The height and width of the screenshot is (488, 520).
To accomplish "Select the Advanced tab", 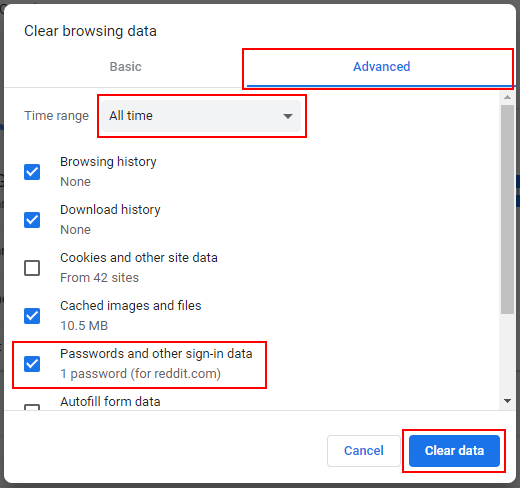I will point(381,67).
